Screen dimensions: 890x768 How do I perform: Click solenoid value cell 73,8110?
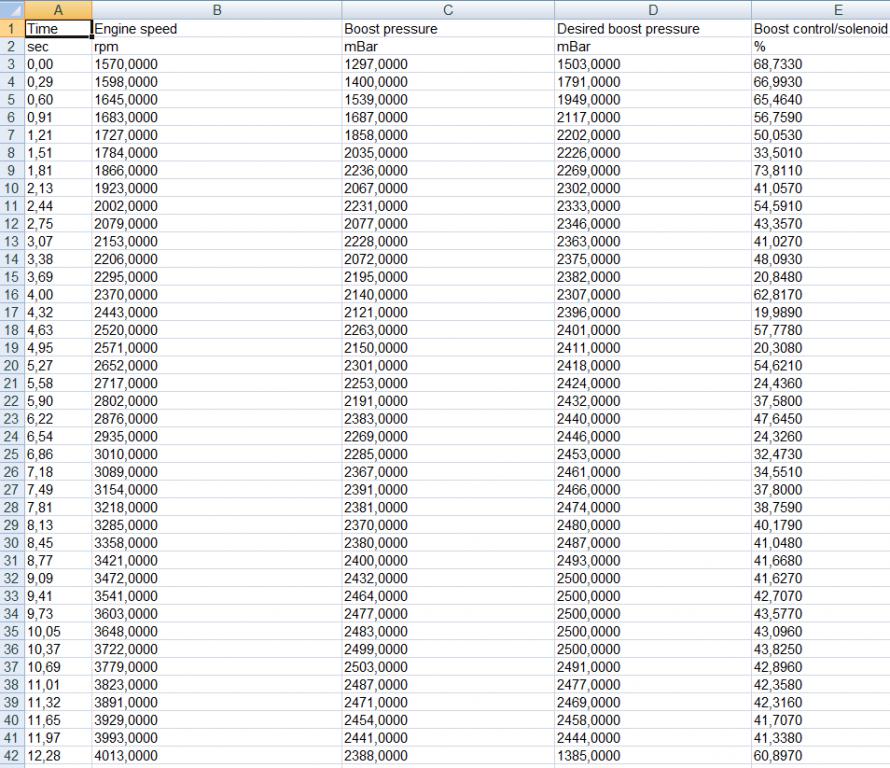(820, 170)
